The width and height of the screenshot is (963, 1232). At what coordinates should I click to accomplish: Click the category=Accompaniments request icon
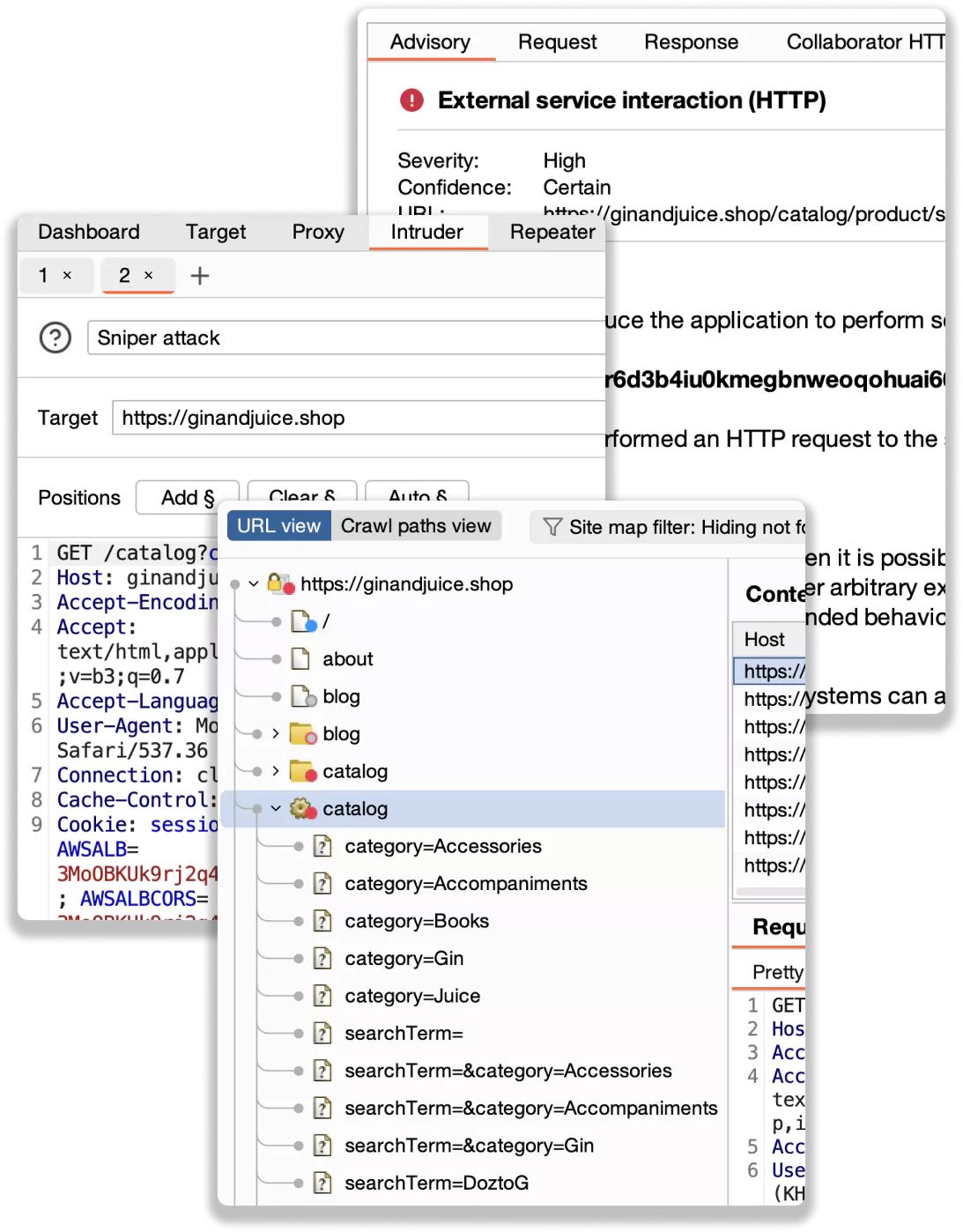click(323, 884)
